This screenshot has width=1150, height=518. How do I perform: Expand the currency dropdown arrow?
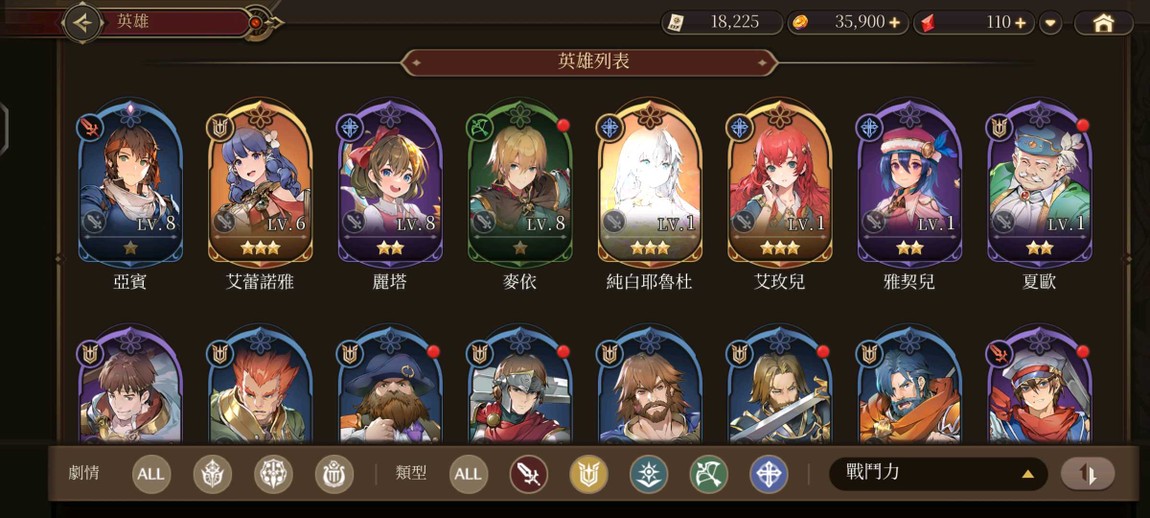click(1050, 23)
